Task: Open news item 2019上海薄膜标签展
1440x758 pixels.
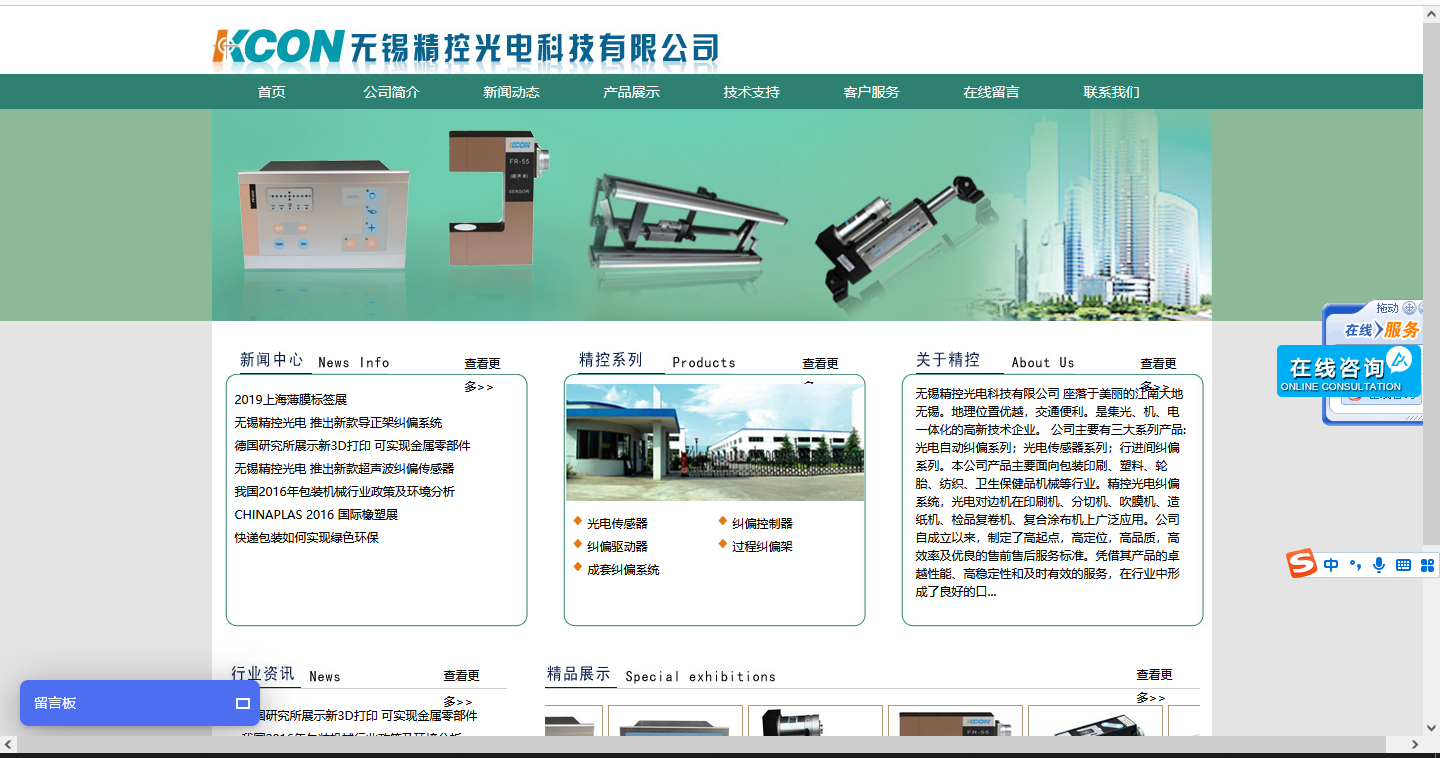Action: click(x=290, y=400)
